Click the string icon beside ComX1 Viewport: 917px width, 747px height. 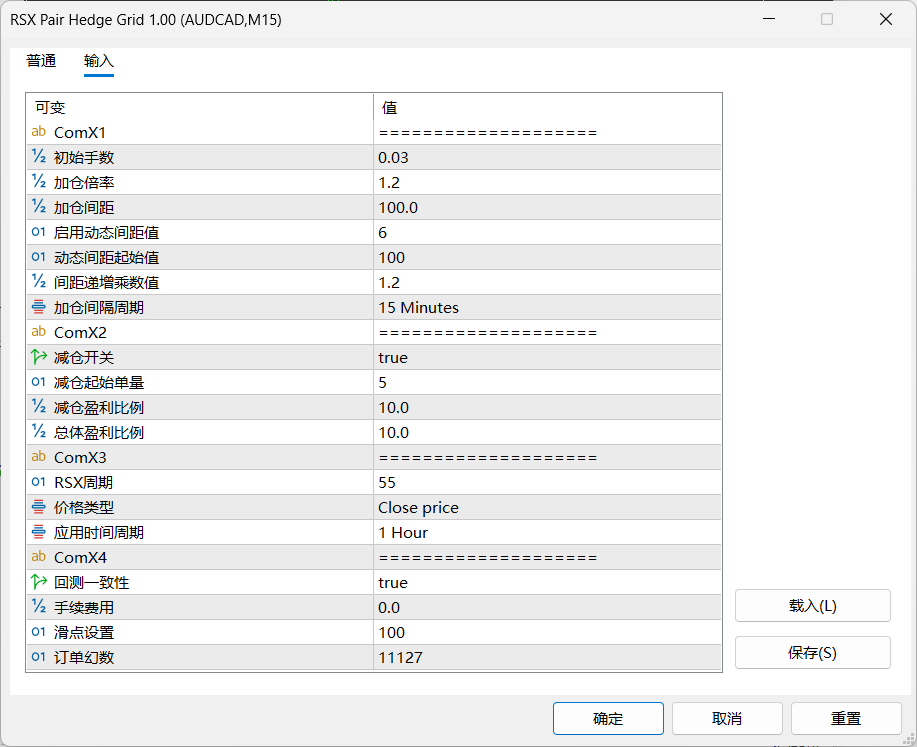tap(39, 132)
